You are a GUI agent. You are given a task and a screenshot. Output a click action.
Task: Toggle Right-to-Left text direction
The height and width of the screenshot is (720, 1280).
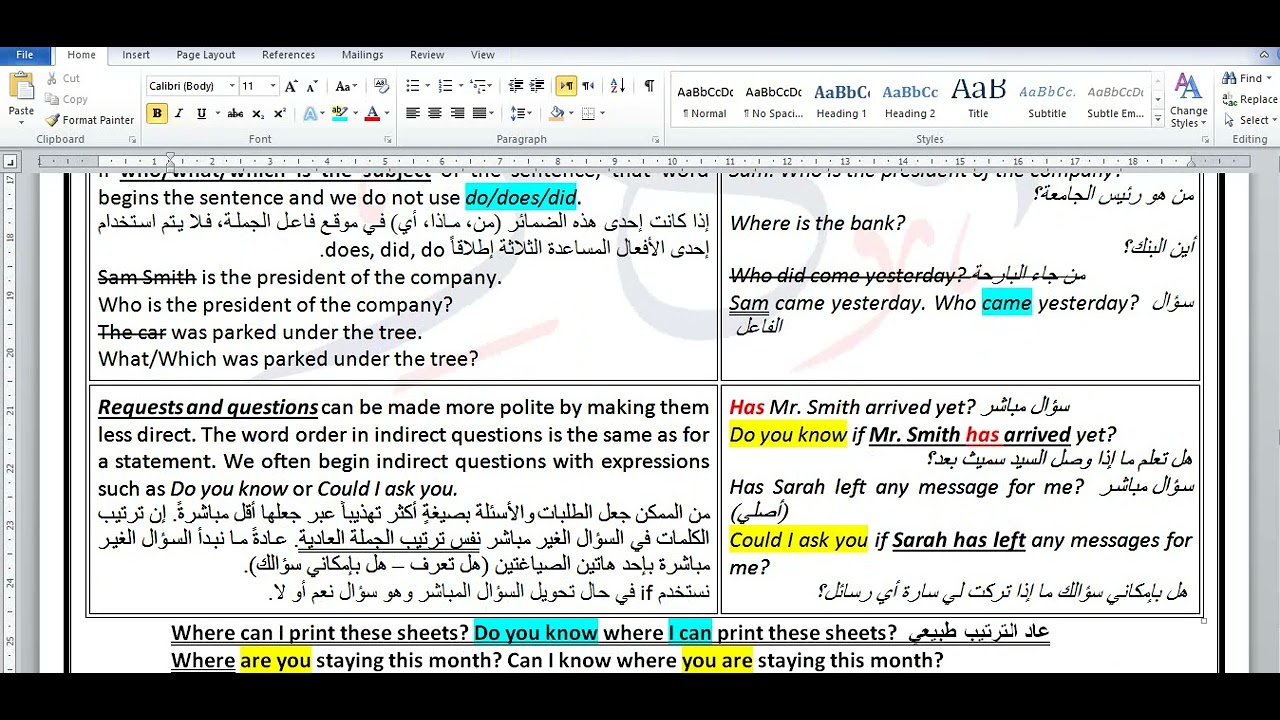pyautogui.click(x=588, y=86)
